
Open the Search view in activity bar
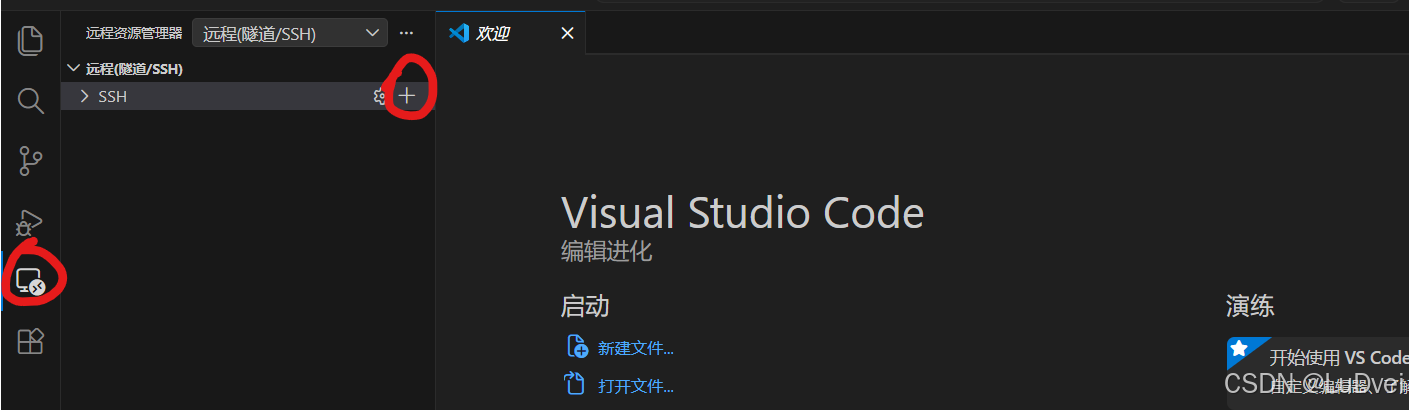click(31, 100)
